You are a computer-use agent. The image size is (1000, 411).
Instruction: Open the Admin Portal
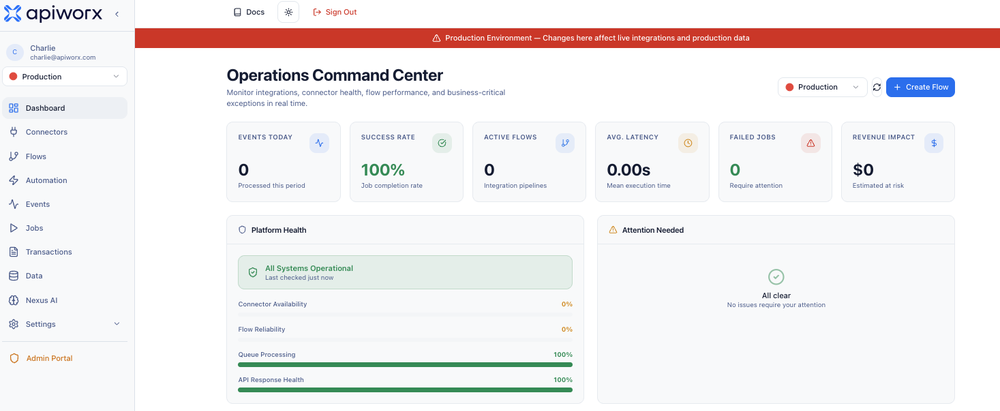(64, 359)
